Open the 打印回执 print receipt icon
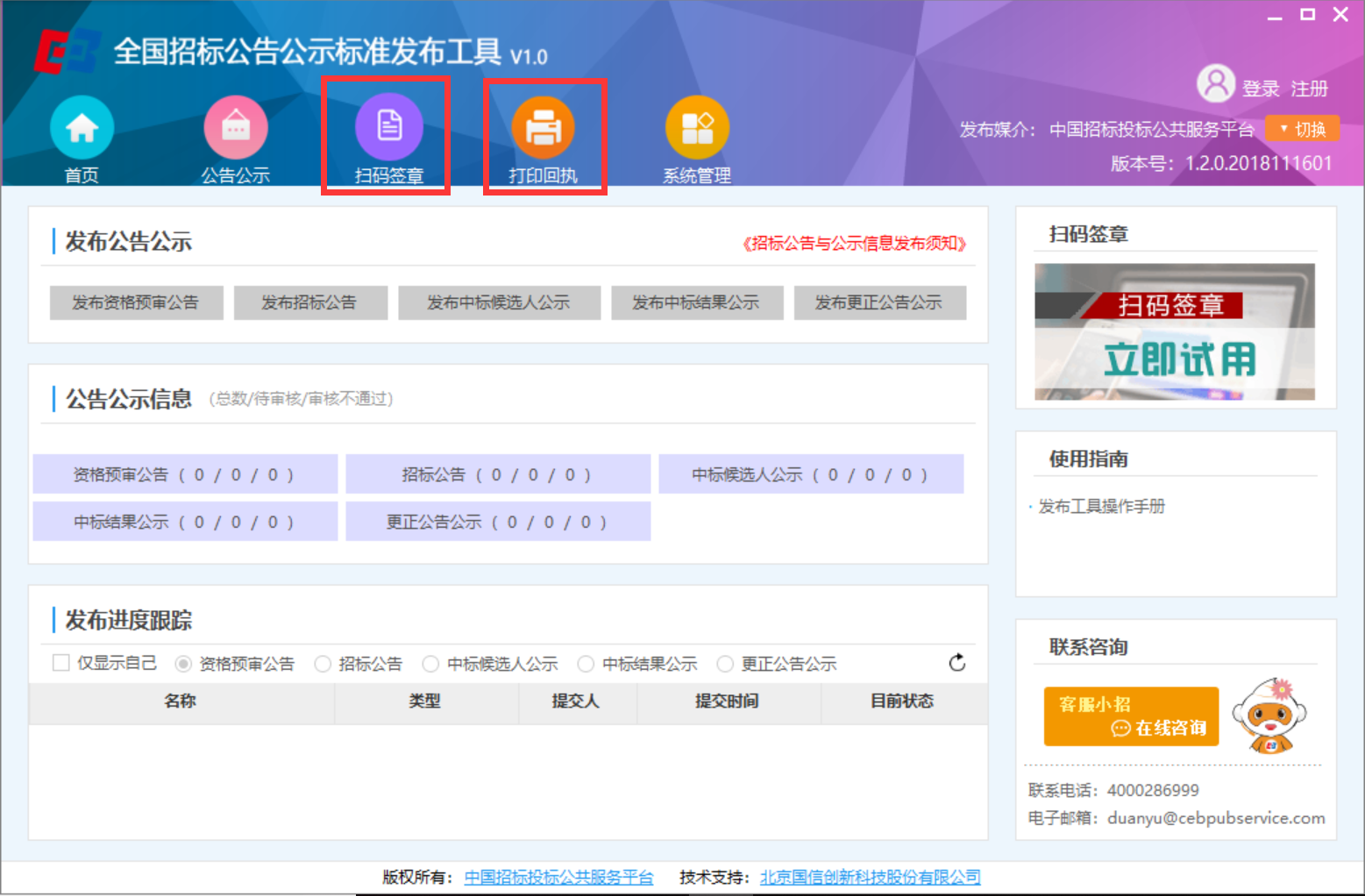The width and height of the screenshot is (1365, 896). (544, 125)
